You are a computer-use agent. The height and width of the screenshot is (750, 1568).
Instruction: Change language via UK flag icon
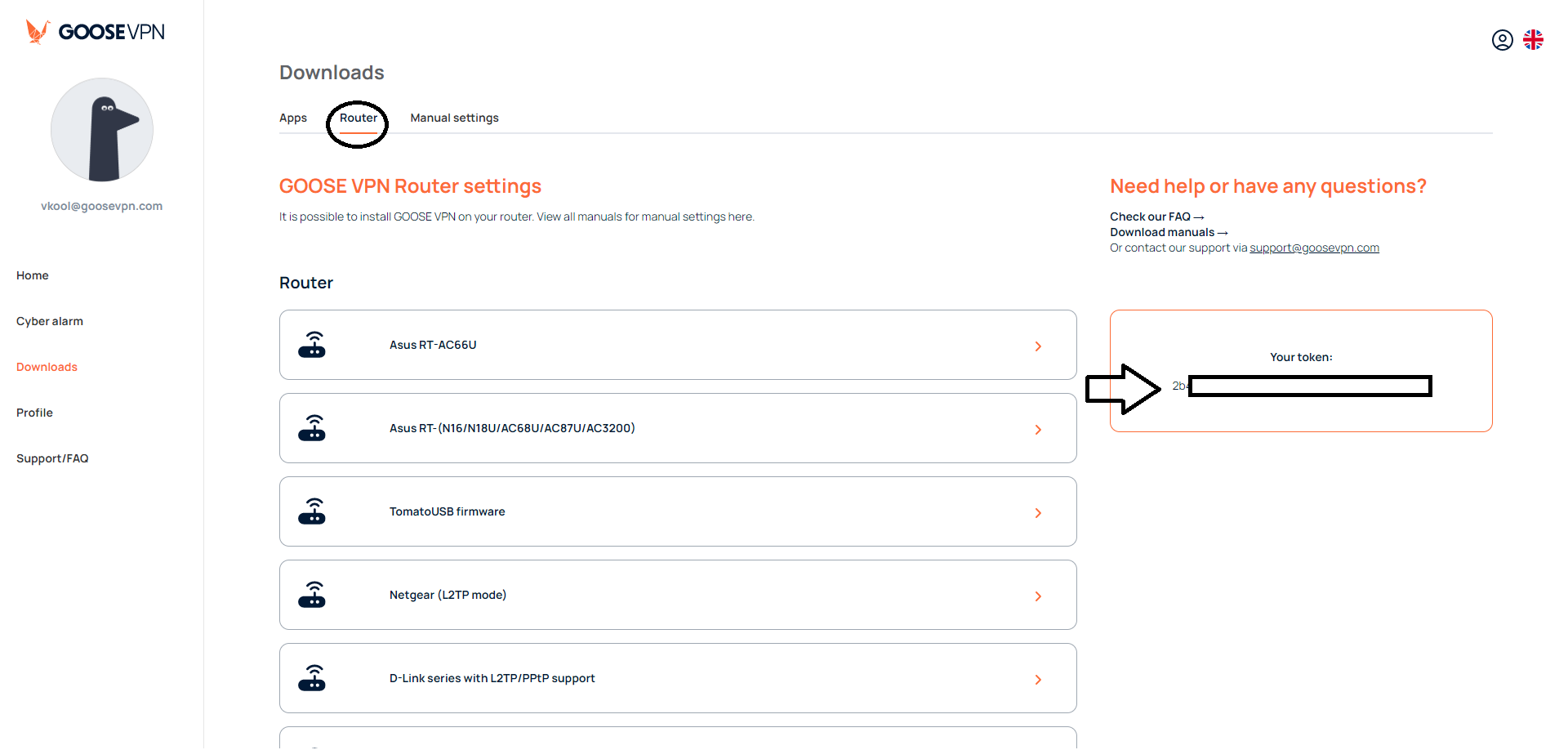tap(1533, 40)
